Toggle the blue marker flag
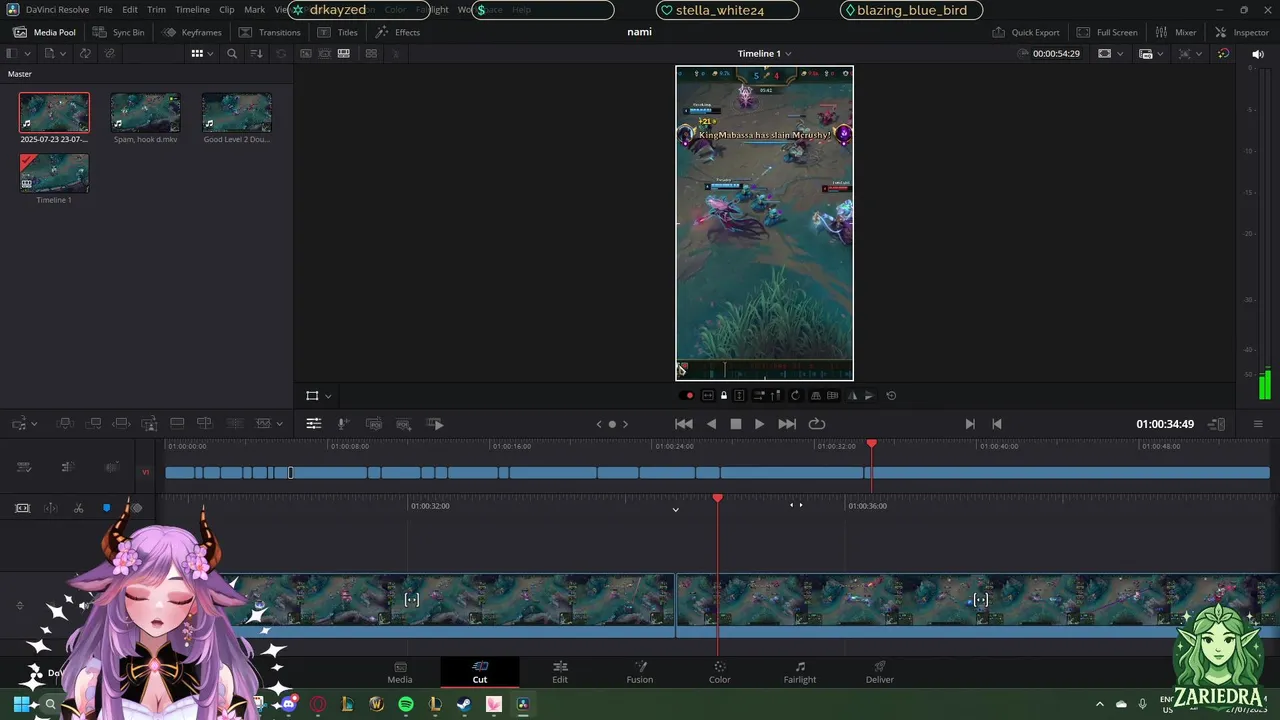This screenshot has height=720, width=1280. [x=107, y=508]
